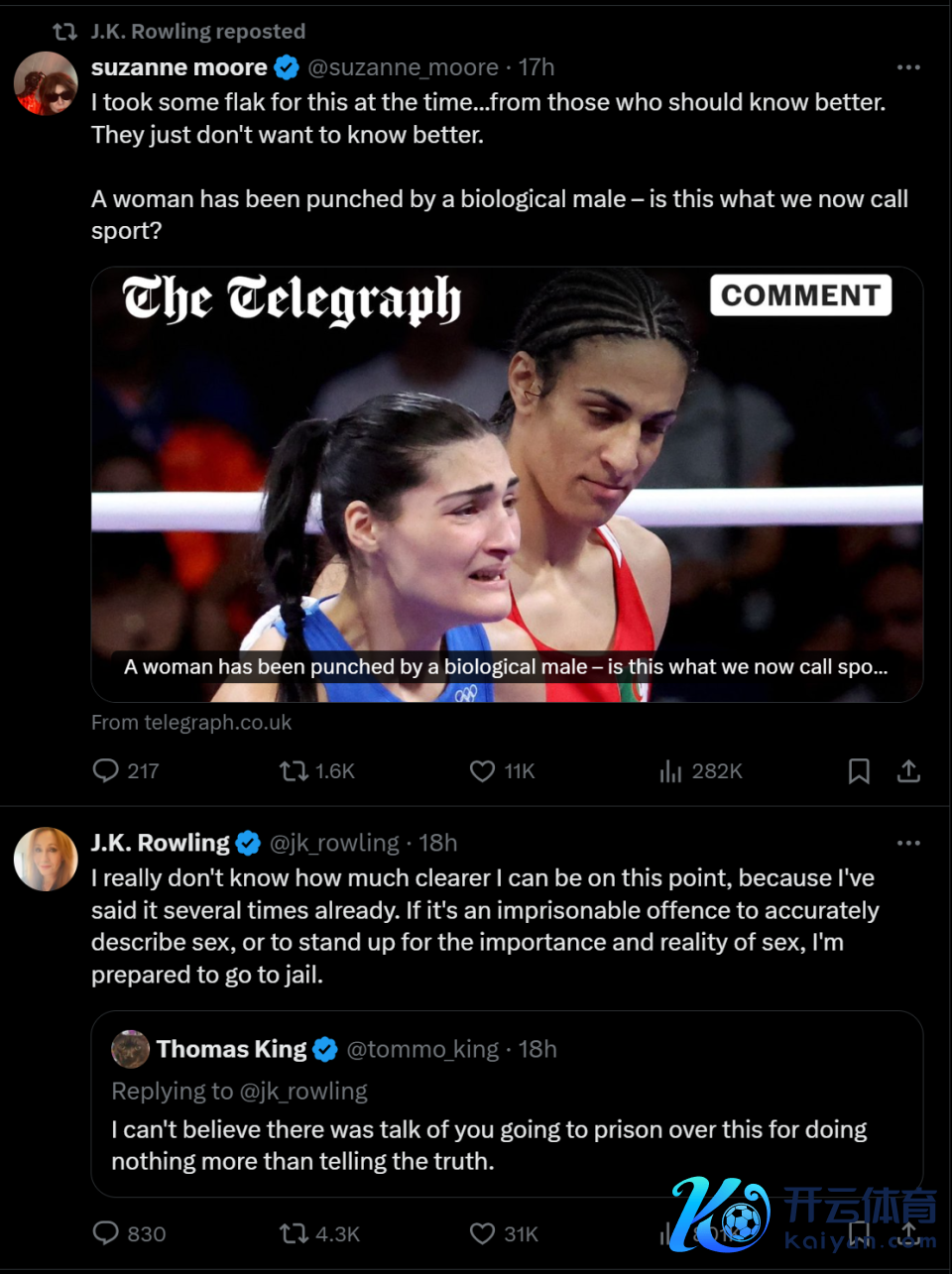This screenshot has height=1274, width=952.
Task: Open The Telegraph comment article card
Action: 507,484
